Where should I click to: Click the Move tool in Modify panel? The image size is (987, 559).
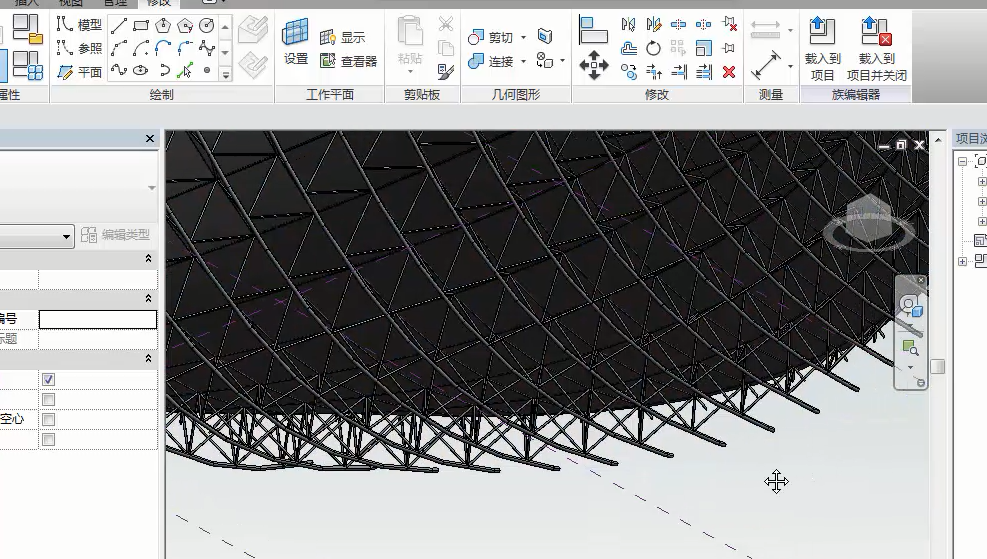594,67
